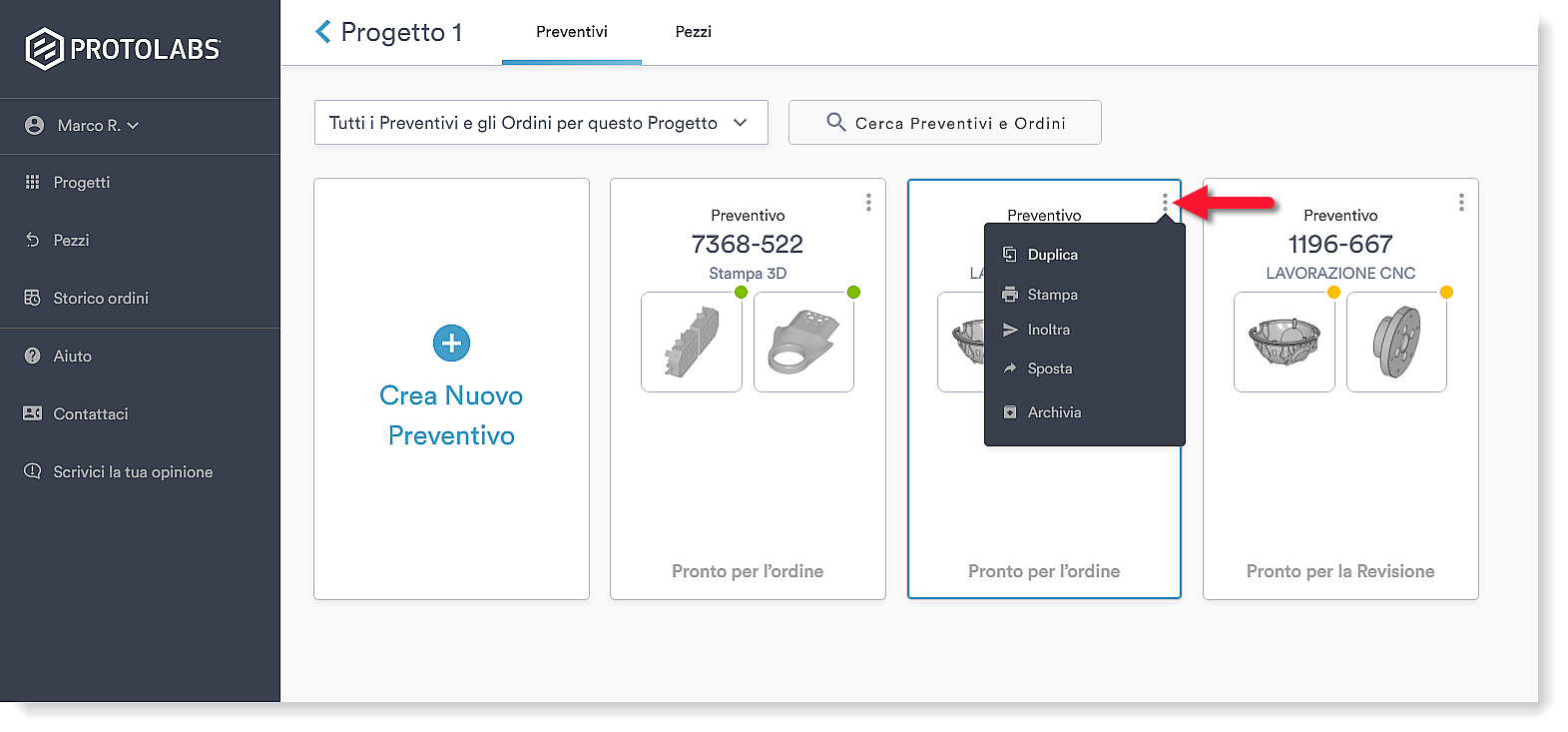Go back using the chevron before Progetto 1
Image resolution: width=1568 pixels, height=732 pixels.
point(322,32)
